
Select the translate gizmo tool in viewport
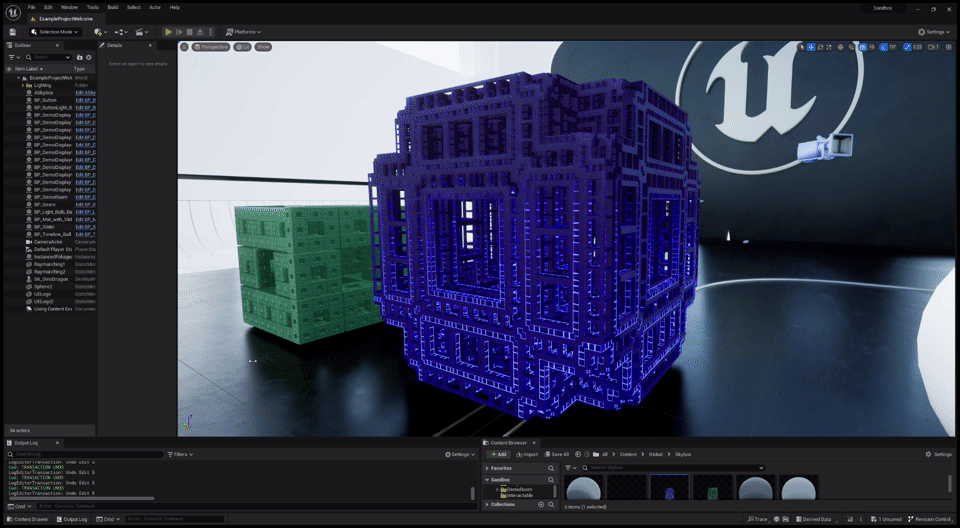pyautogui.click(x=811, y=47)
